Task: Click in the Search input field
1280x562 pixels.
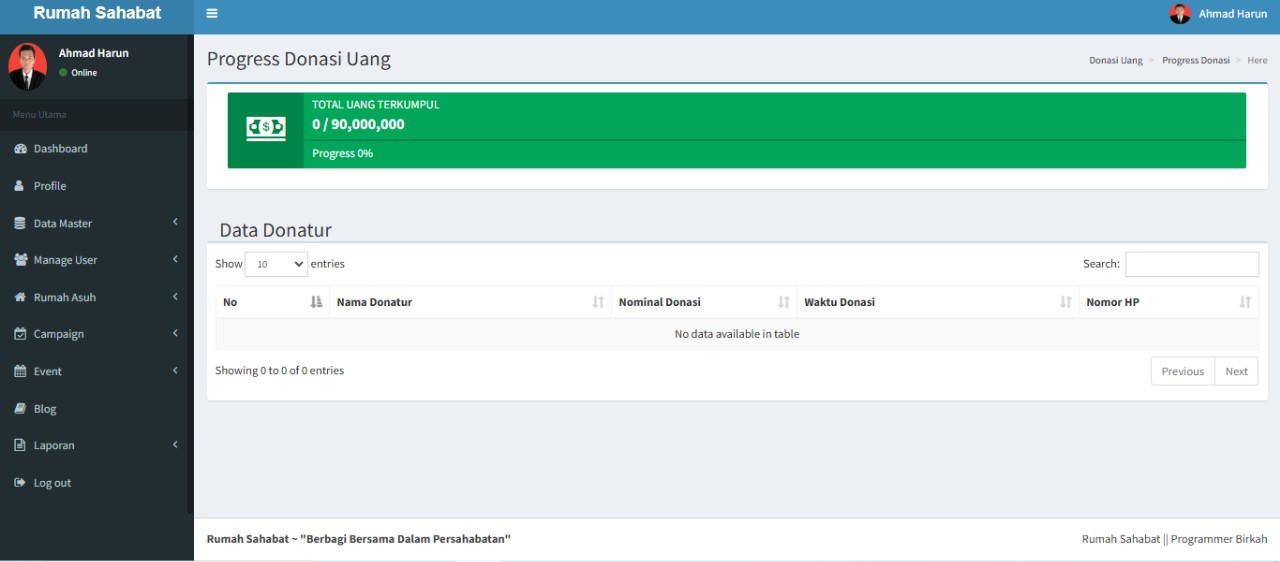Action: pos(1191,264)
